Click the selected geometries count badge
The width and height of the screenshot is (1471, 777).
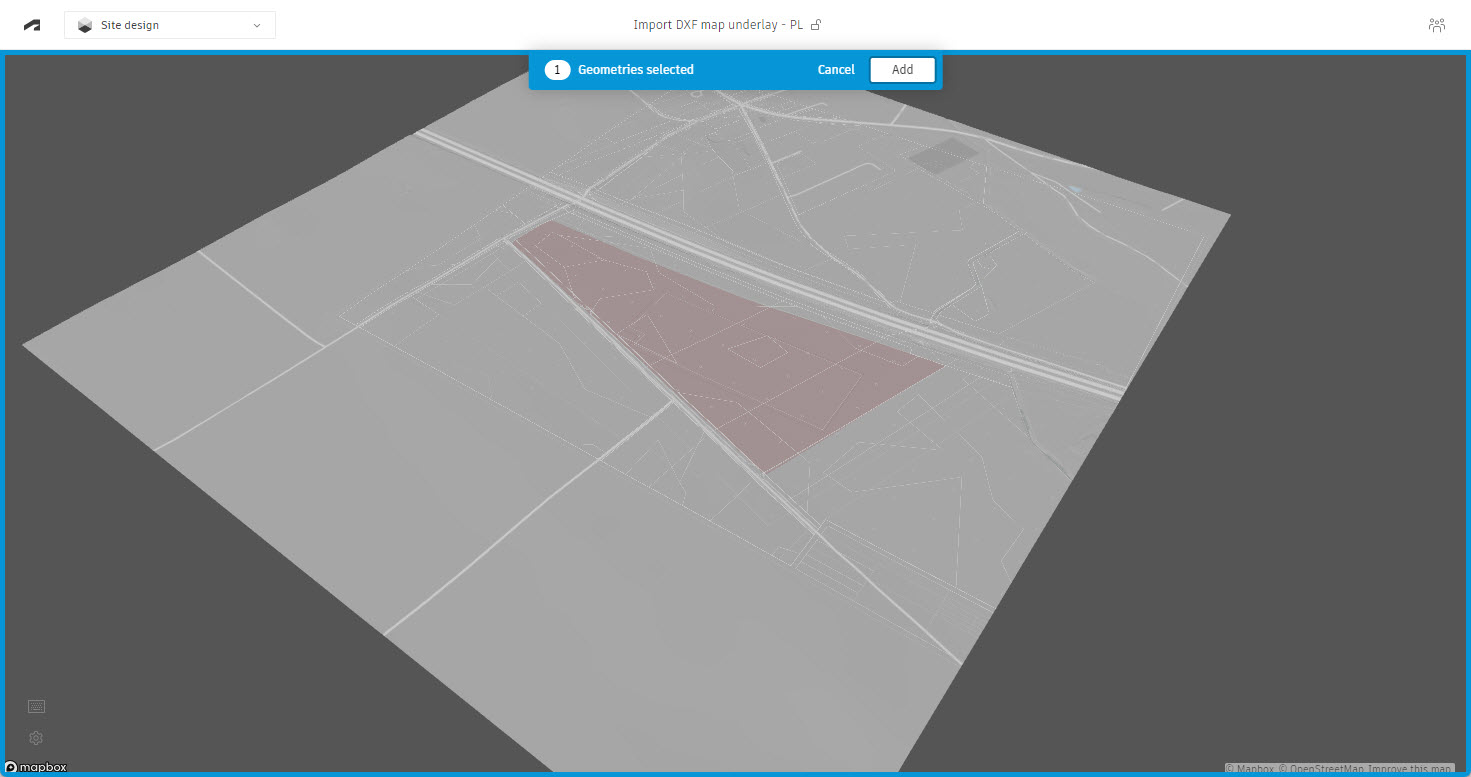coord(557,70)
